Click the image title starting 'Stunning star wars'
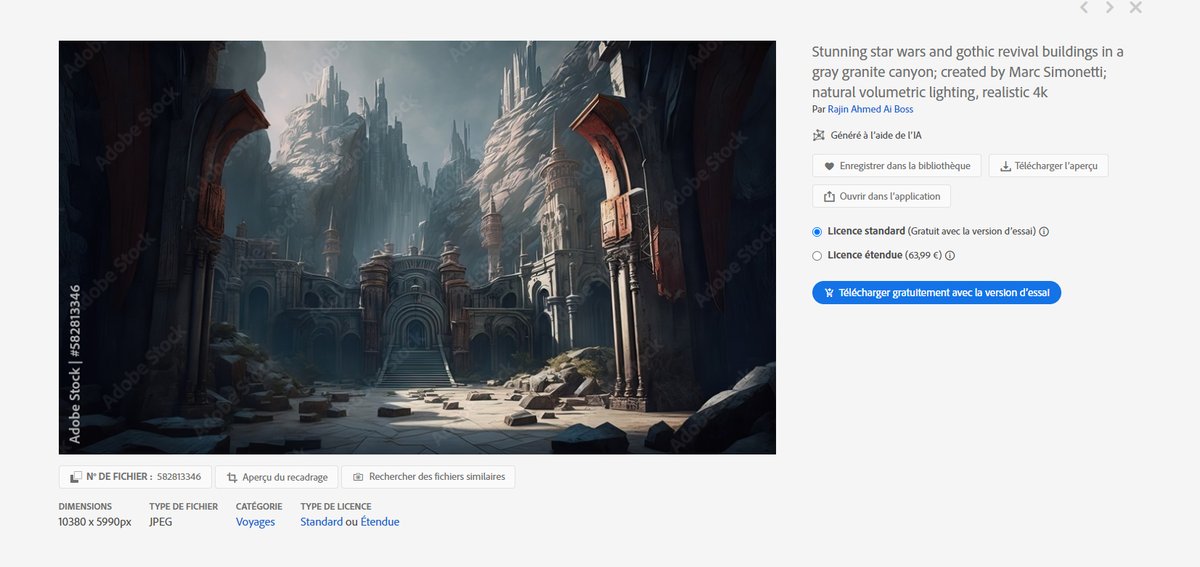This screenshot has height=567, width=1200. [x=968, y=72]
